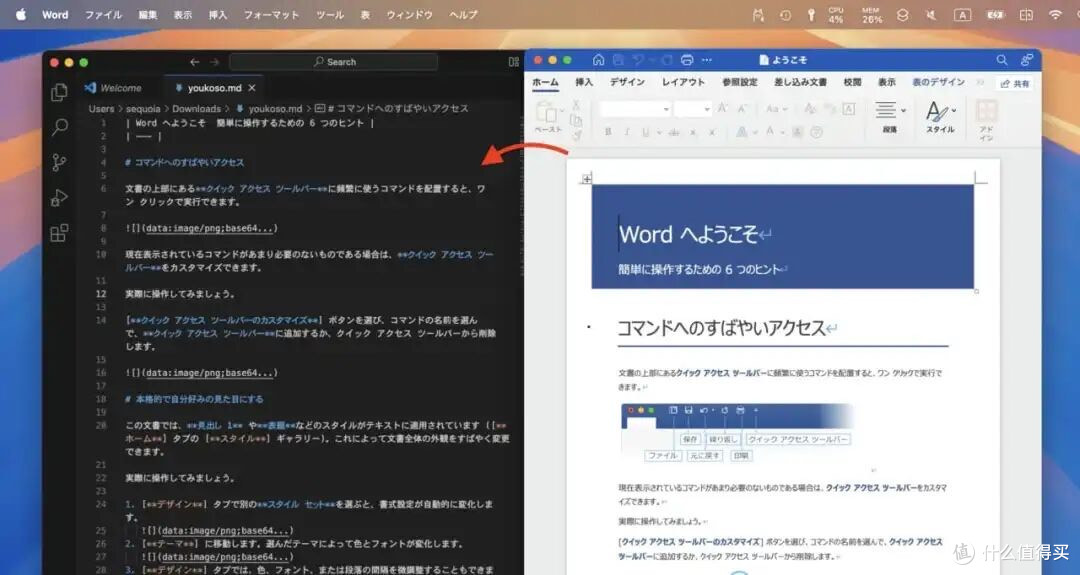Click the 実際に操作してみましょう text on line 12
Screen dimensions: 1080x575
click(180, 294)
